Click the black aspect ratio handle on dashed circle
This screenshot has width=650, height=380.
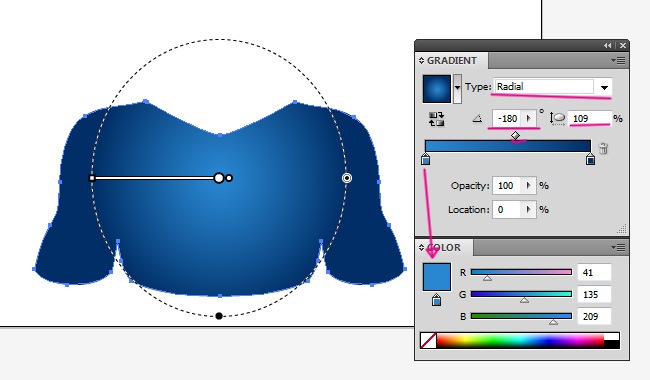(x=219, y=316)
